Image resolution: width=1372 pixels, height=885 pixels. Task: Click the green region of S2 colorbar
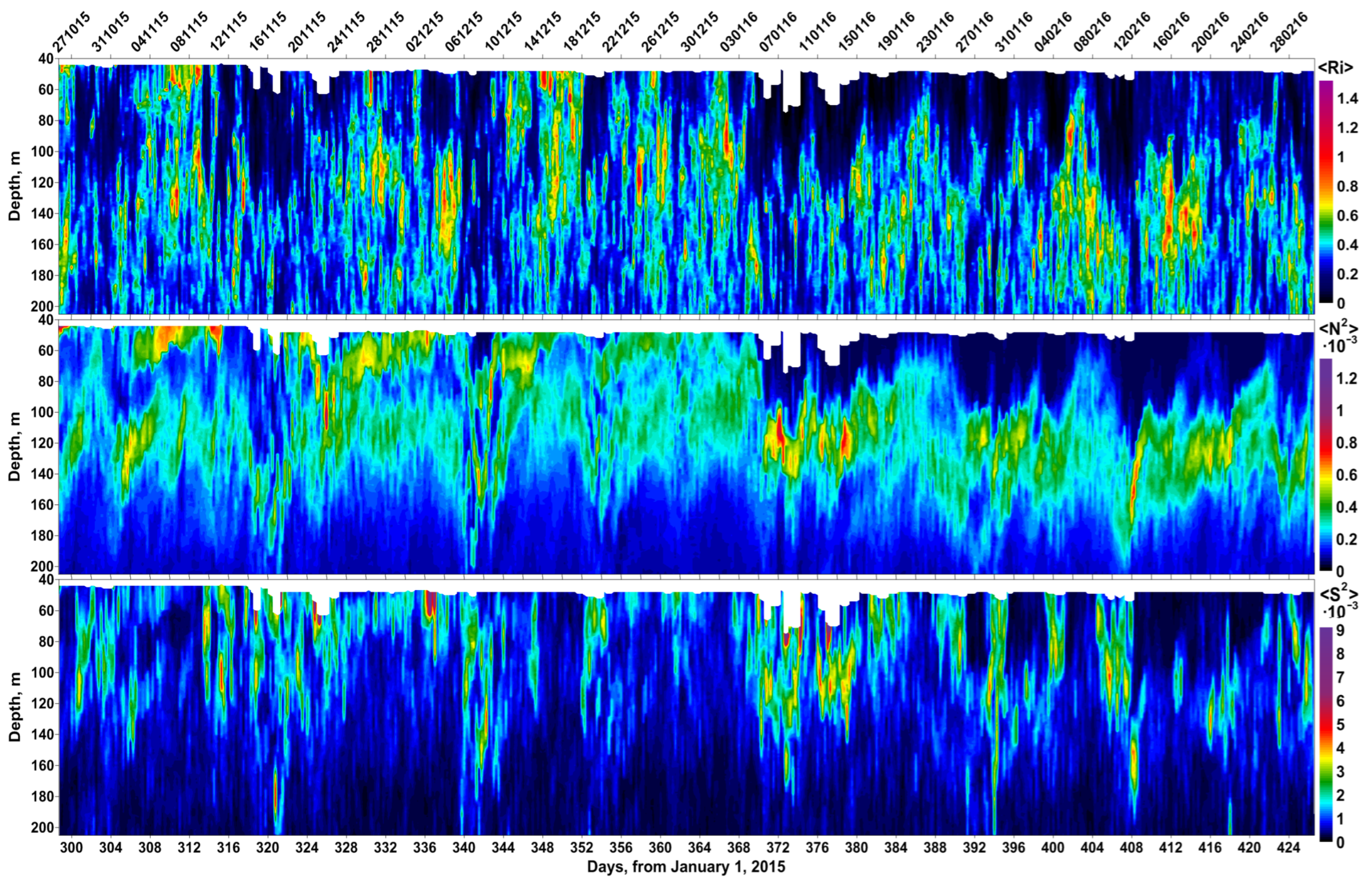tap(1326, 779)
